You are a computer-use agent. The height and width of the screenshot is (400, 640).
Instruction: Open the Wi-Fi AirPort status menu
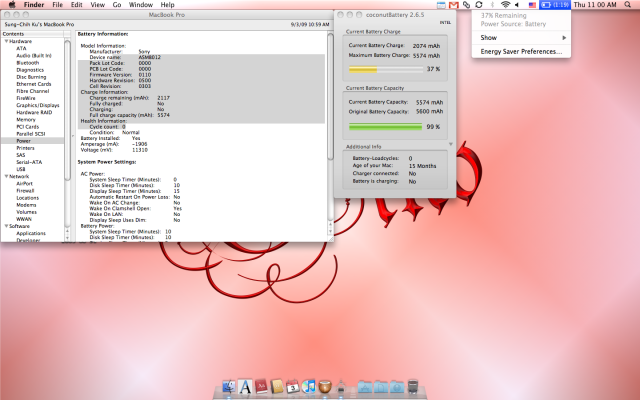pyautogui.click(x=505, y=5)
